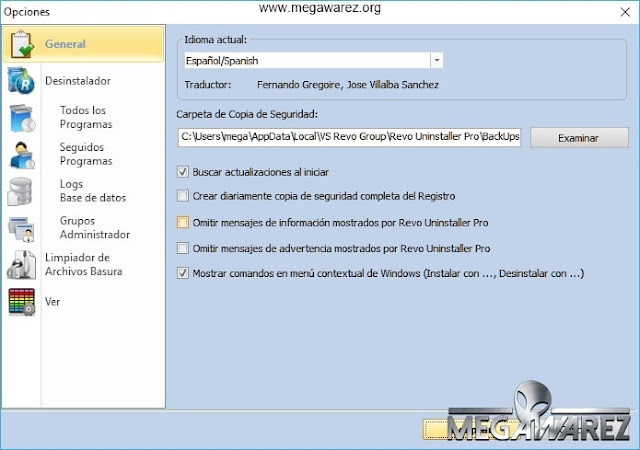
Task: Click the Logs Base de datos icon
Action: (20, 192)
